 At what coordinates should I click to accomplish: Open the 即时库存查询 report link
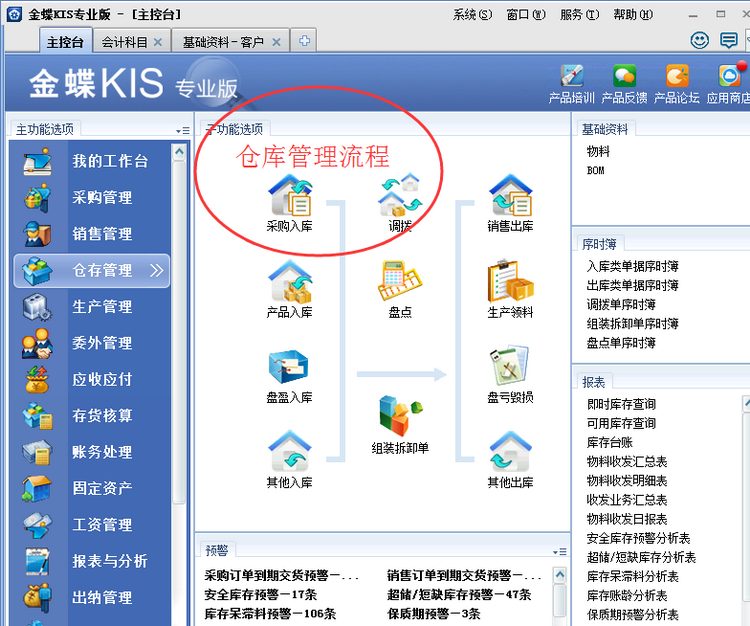click(621, 405)
